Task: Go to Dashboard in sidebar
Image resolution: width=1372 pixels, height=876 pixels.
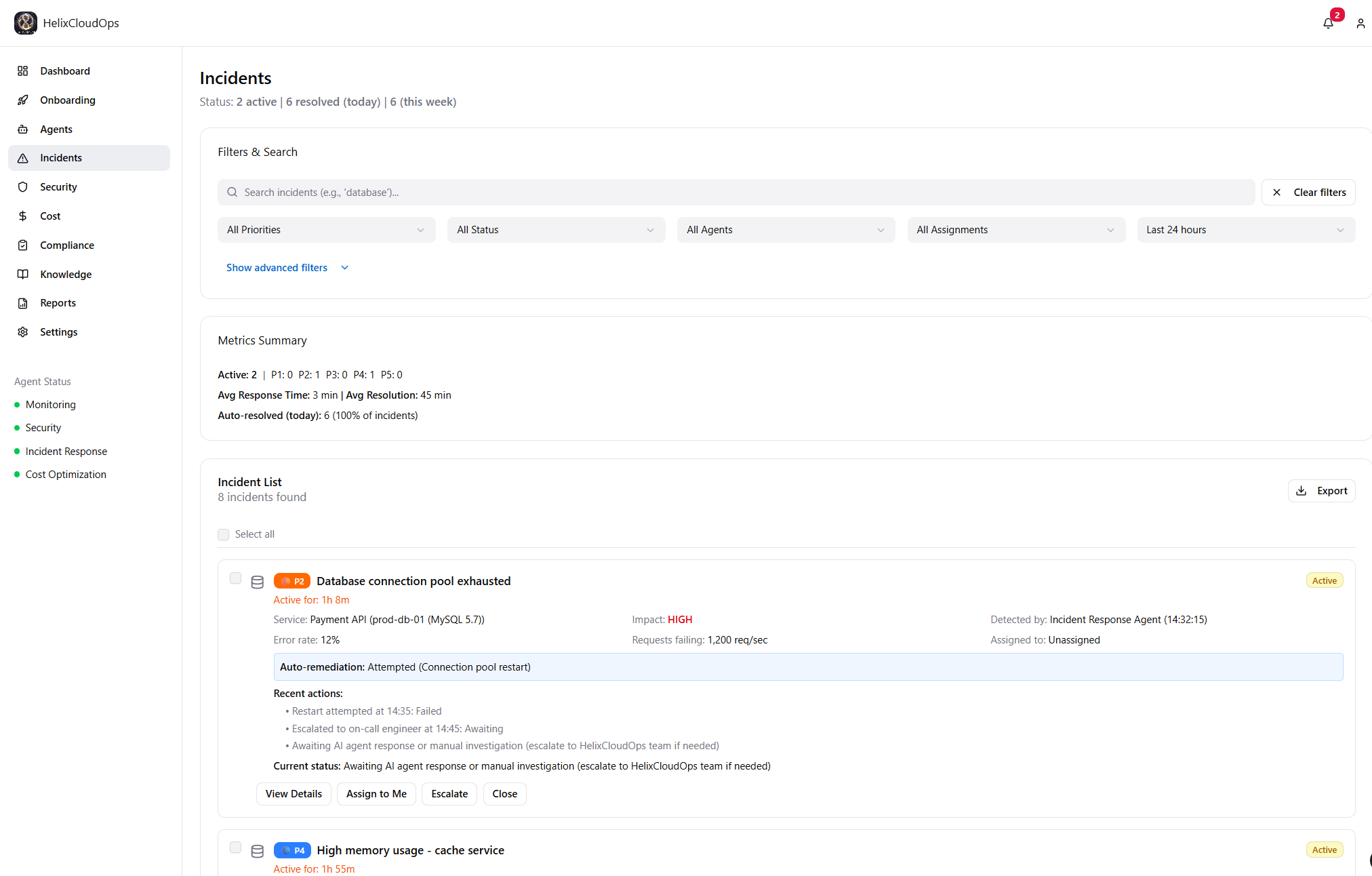Action: [64, 71]
